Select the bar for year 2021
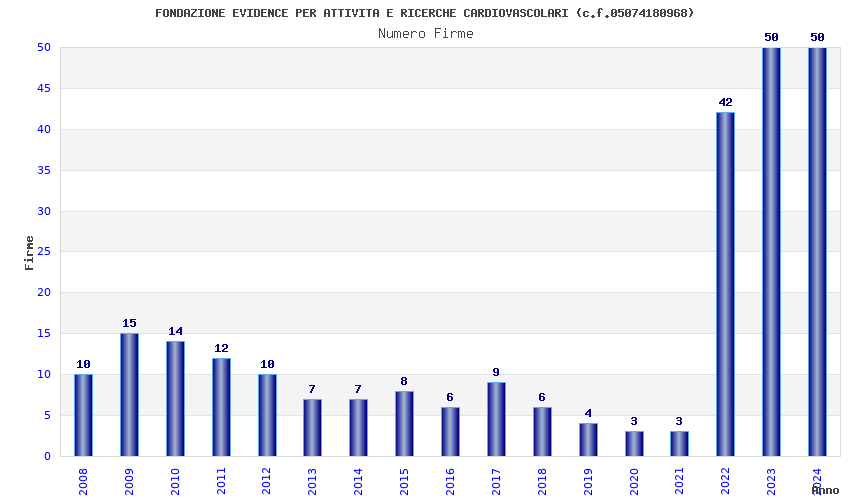The width and height of the screenshot is (850, 500). 679,444
